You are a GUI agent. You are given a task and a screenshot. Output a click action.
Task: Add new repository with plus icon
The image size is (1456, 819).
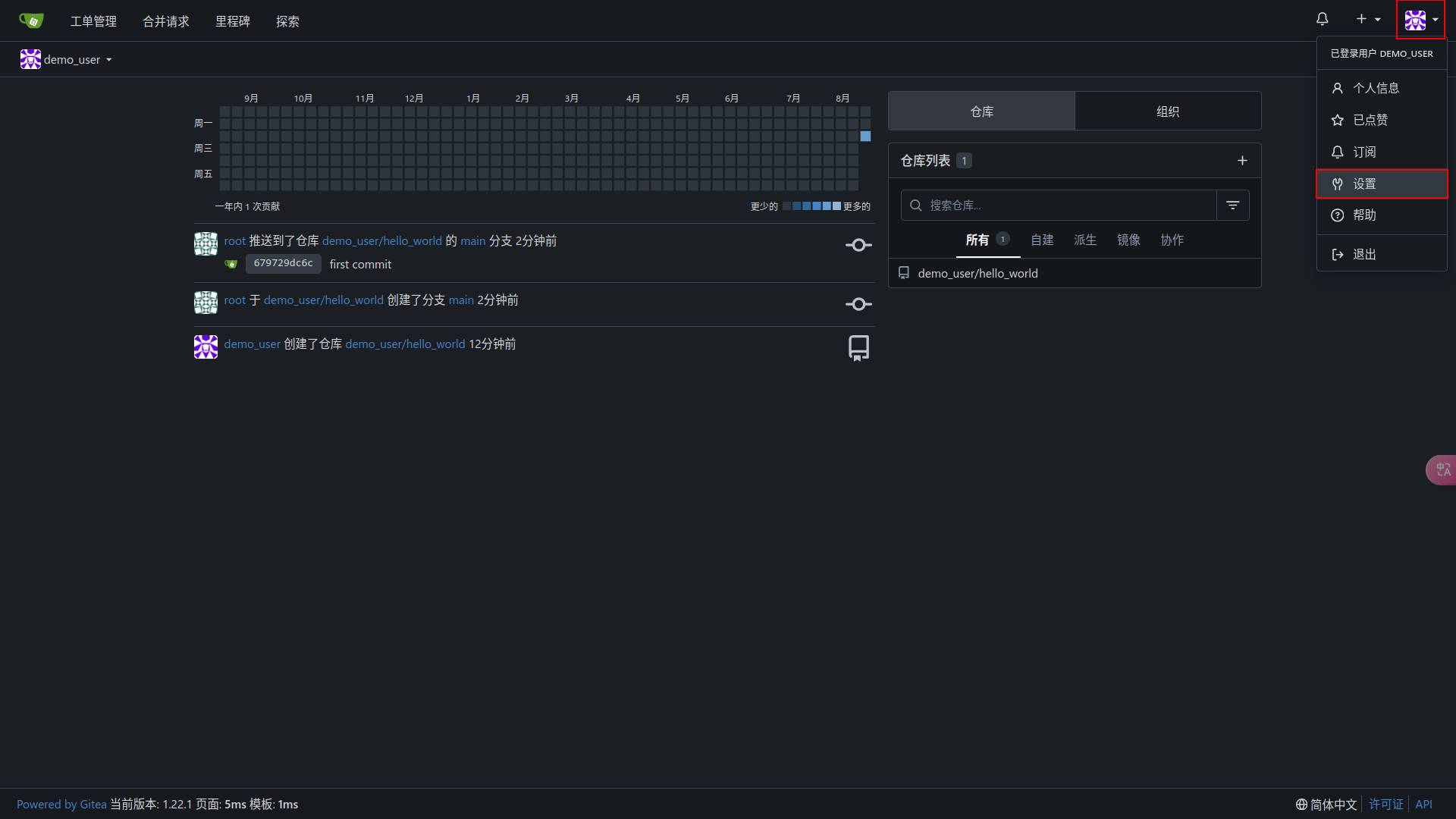pyautogui.click(x=1242, y=161)
